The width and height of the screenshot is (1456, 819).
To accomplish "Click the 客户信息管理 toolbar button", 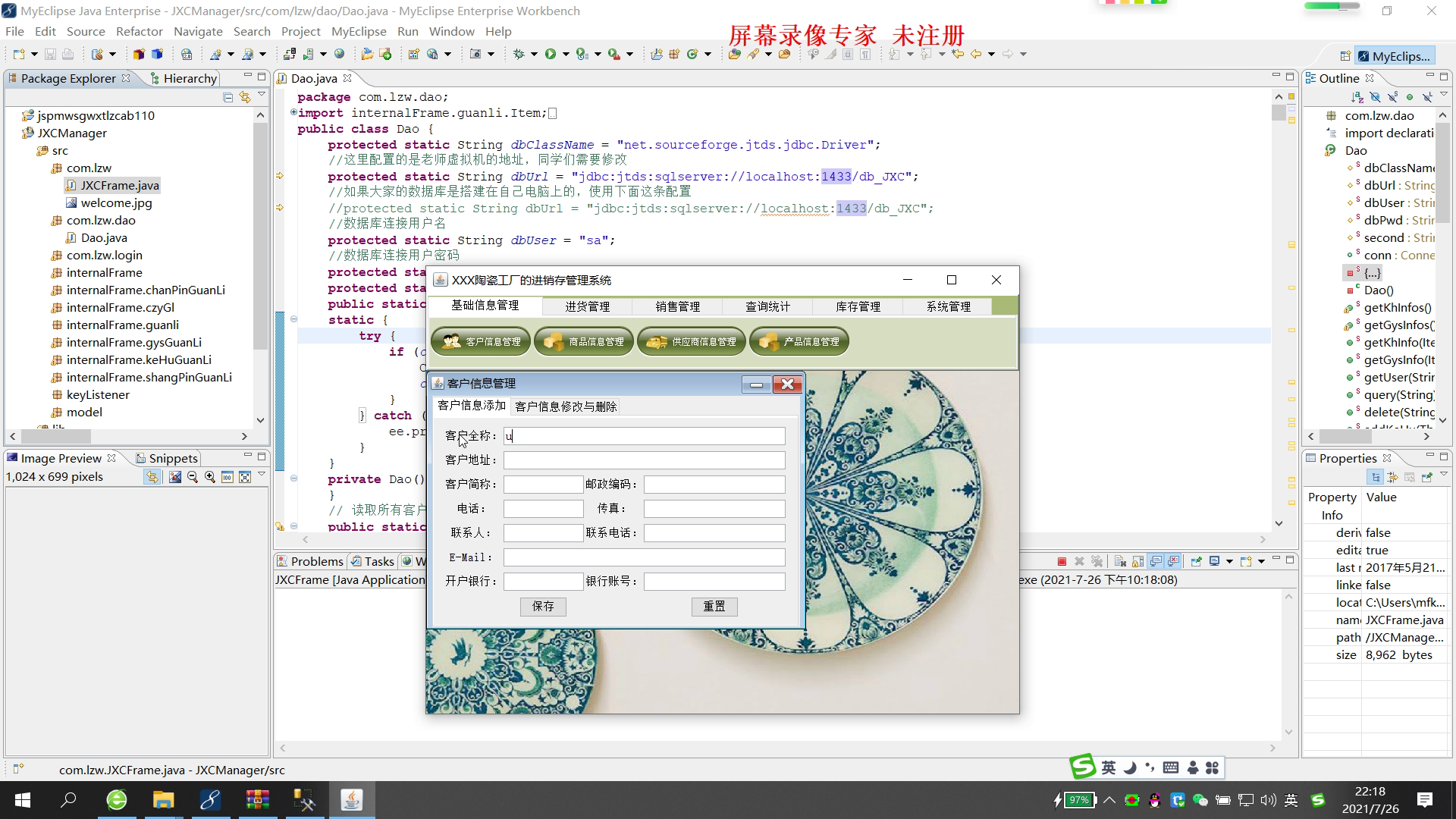I will point(481,342).
